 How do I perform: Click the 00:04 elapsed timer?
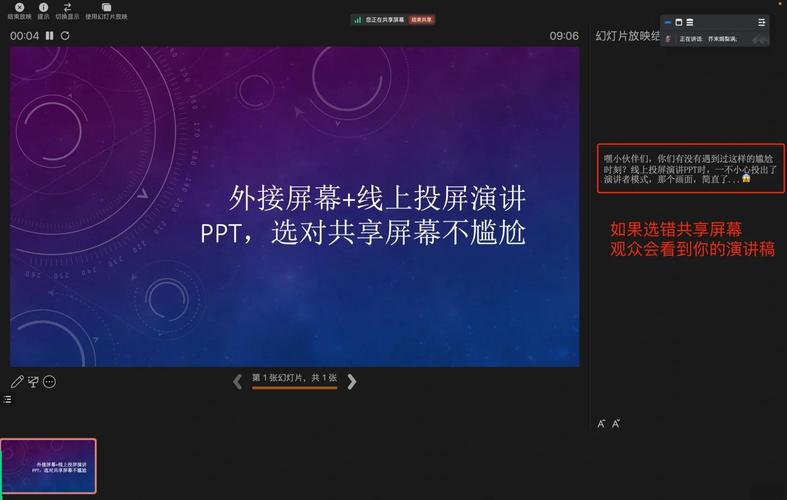coord(25,36)
